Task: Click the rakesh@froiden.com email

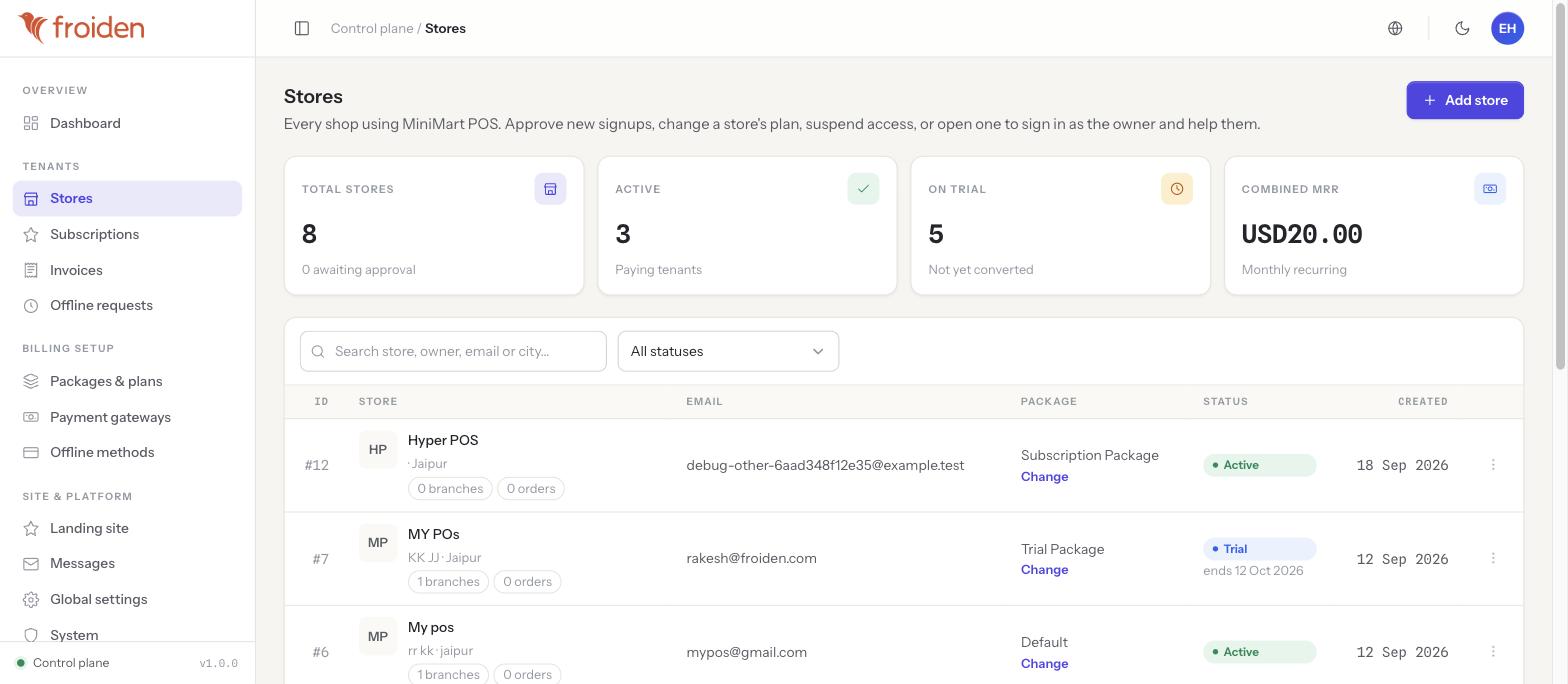Action: 751,558
